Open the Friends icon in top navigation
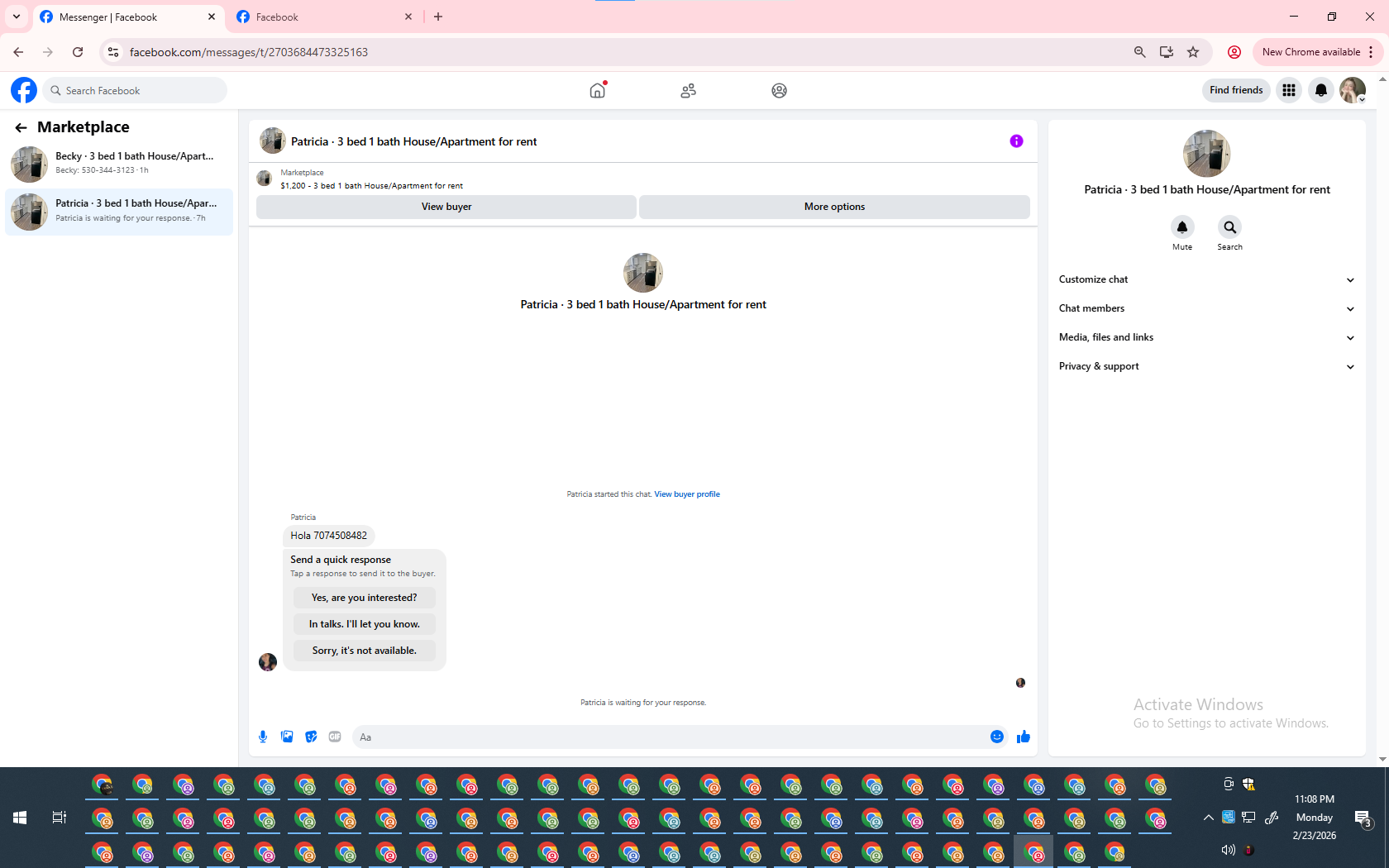1389x868 pixels. pos(688,91)
